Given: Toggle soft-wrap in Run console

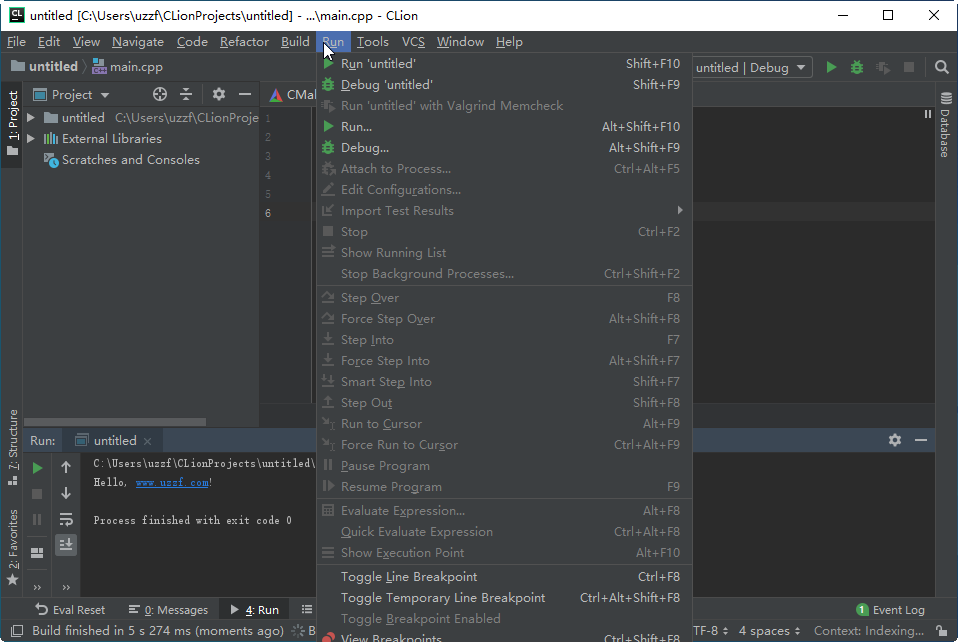Looking at the screenshot, I should tap(66, 519).
